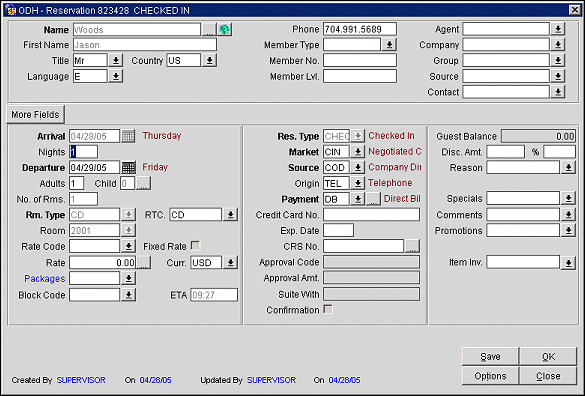Expand the Market code dropdown
The width and height of the screenshot is (585, 396).
click(357, 152)
